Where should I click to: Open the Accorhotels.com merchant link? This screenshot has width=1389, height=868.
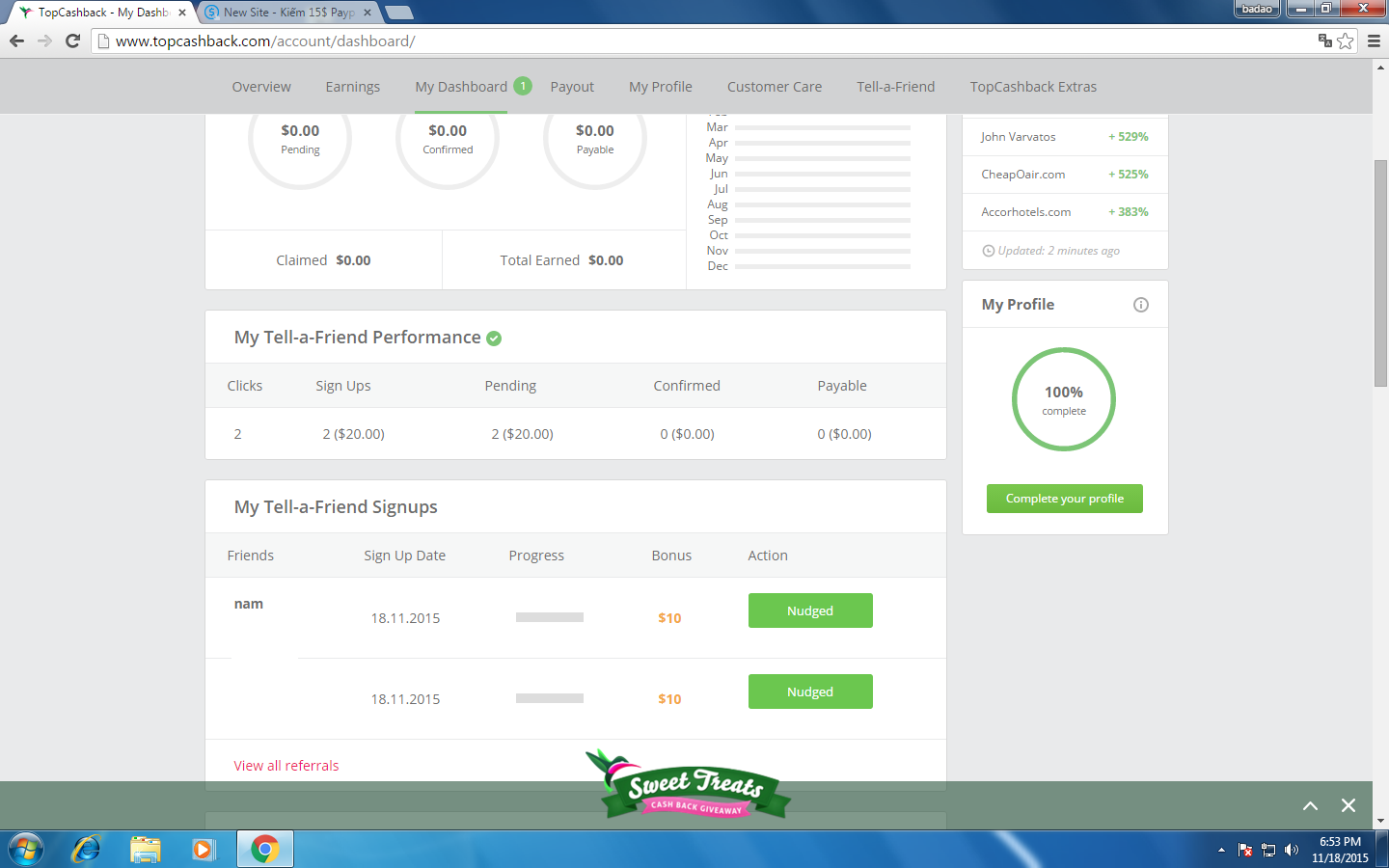1026,212
